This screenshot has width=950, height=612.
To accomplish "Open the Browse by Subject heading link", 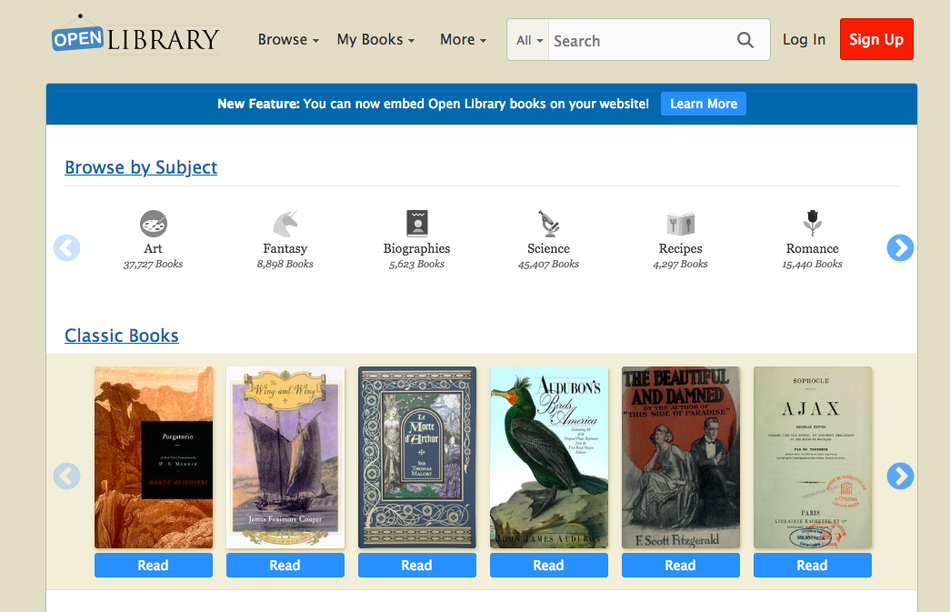I will point(141,167).
